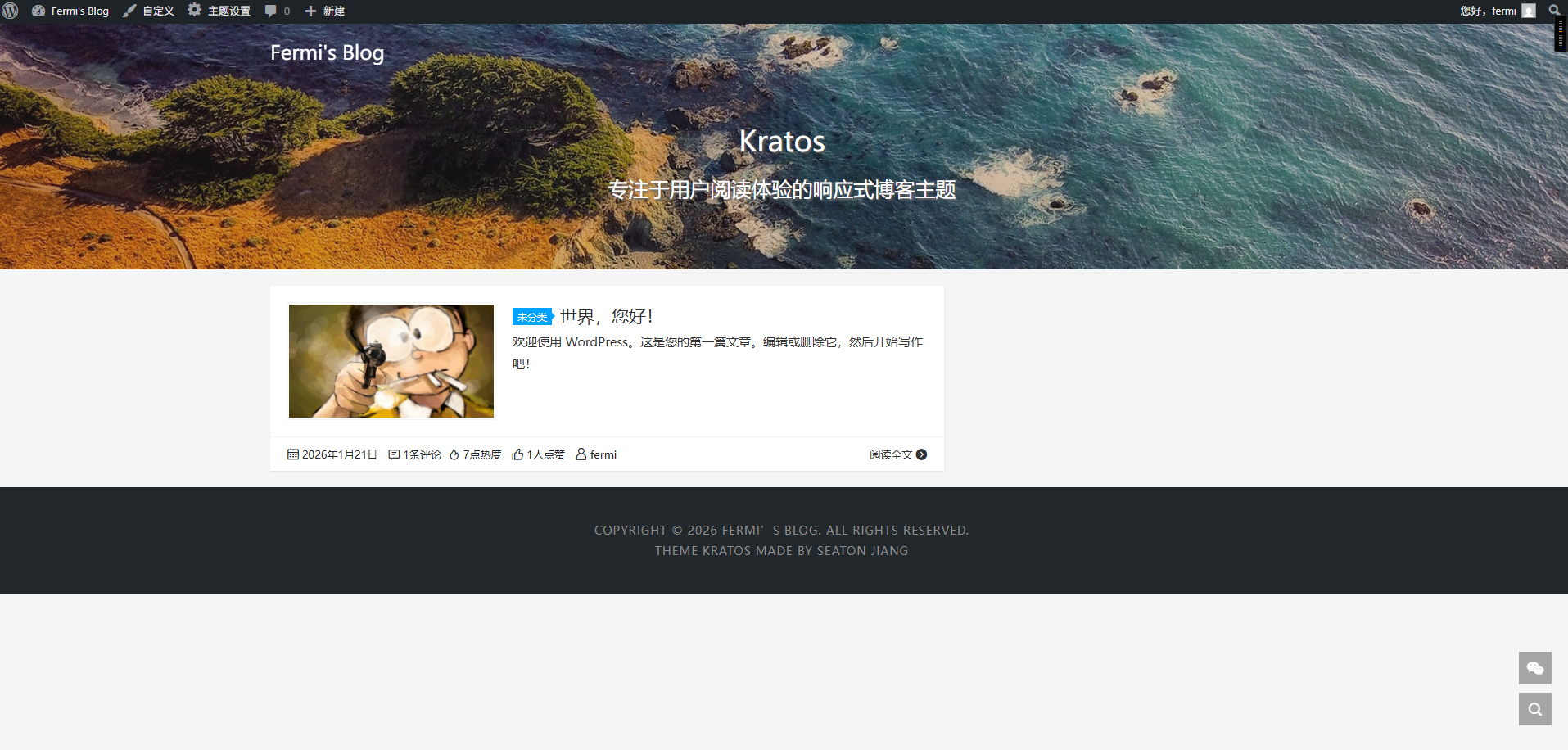
Task: Open the Fermi's Blog admin bar menu
Action: tap(70, 11)
